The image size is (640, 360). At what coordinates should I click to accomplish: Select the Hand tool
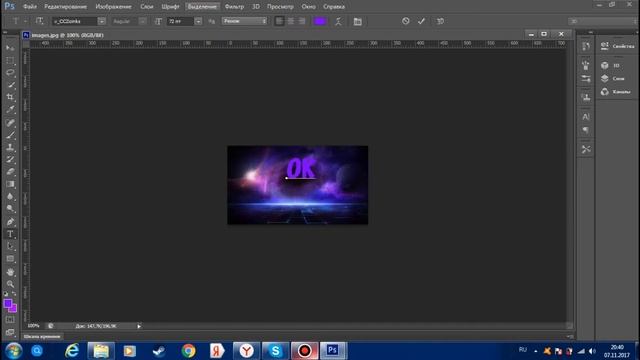[10, 272]
